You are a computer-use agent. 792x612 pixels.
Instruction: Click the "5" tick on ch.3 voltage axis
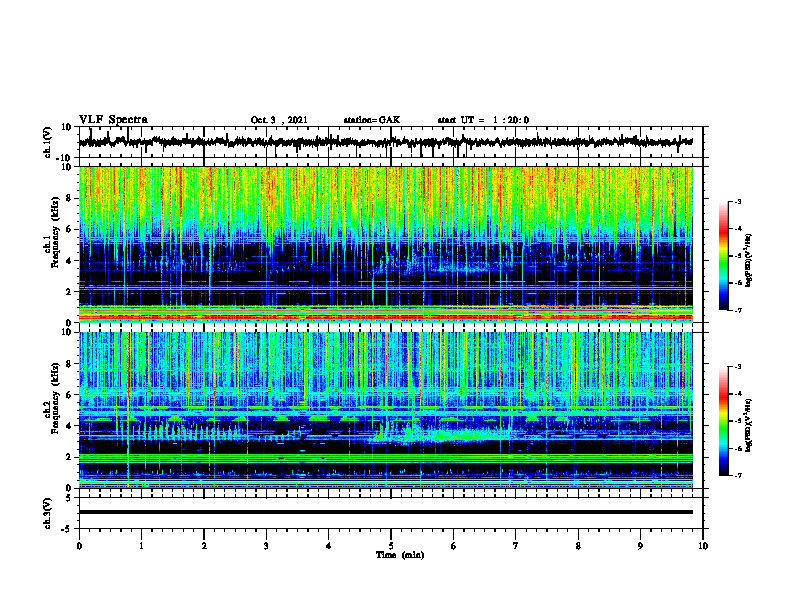69,498
